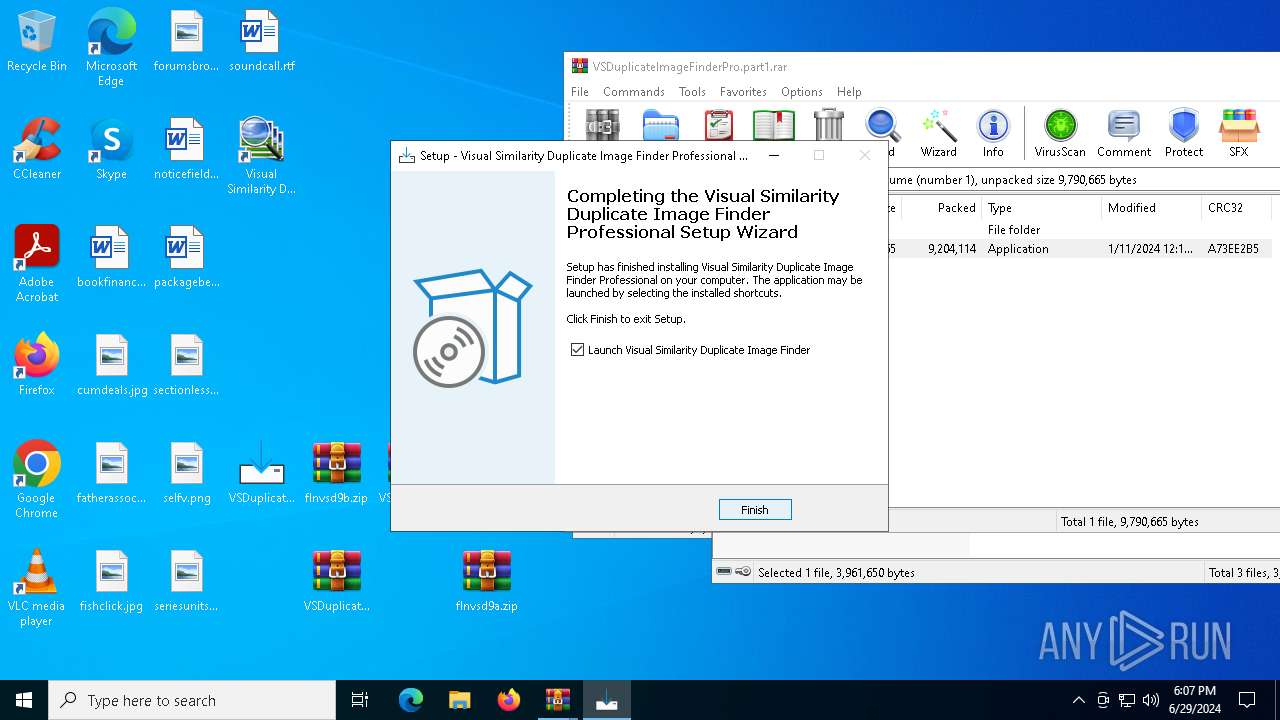Screen dimensions: 1280x720
Task: Click the WinRAR Extract To folder icon
Action: coord(661,126)
